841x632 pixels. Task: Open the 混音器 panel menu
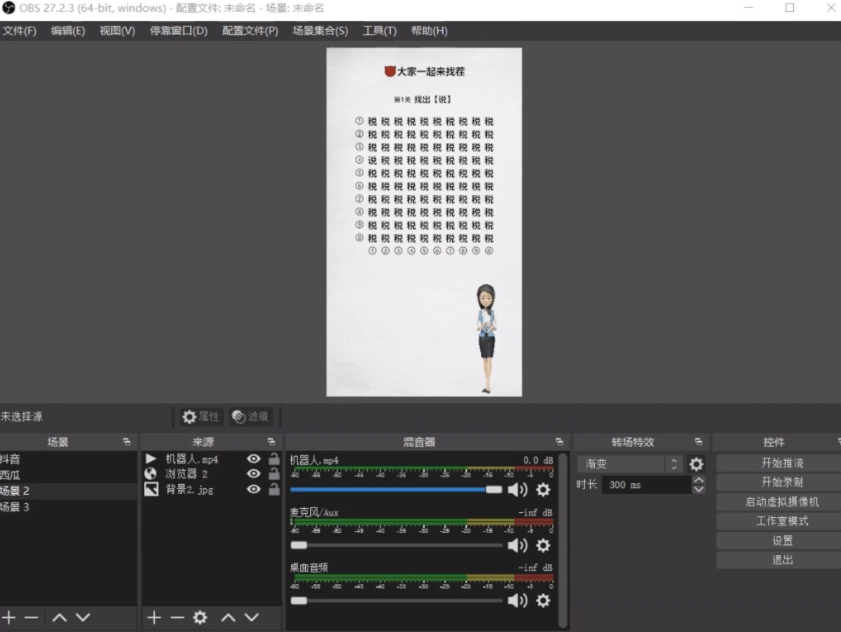coord(559,441)
